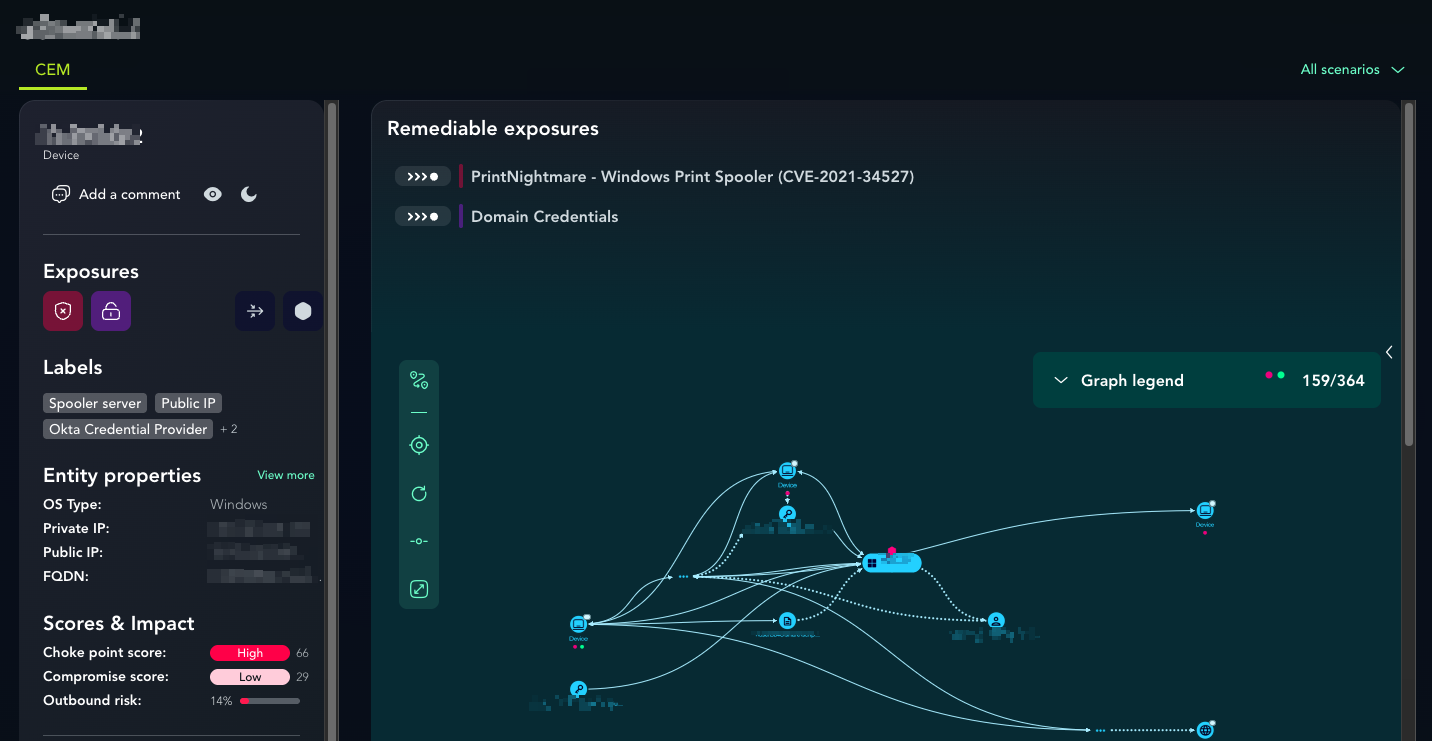Expand the collapsed right side panel arrow
Image resolution: width=1432 pixels, height=741 pixels.
pos(1389,352)
